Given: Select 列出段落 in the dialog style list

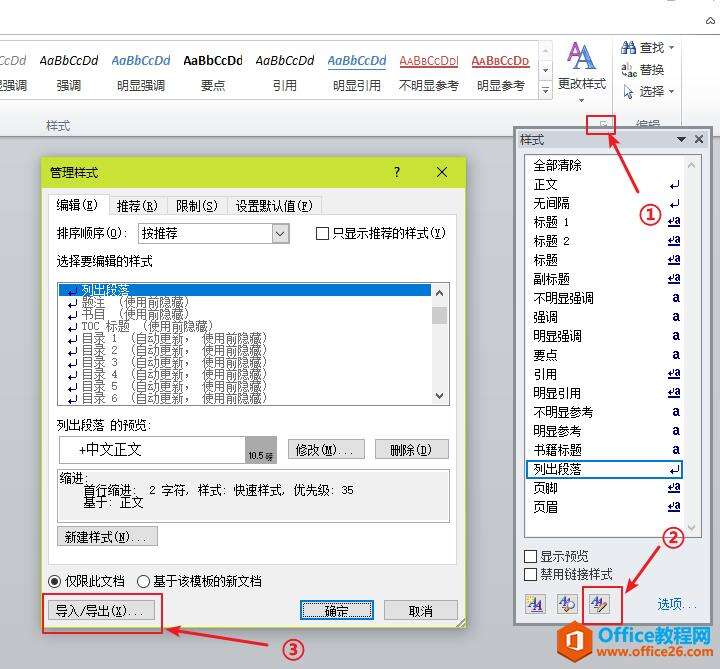Looking at the screenshot, I should point(244,290).
